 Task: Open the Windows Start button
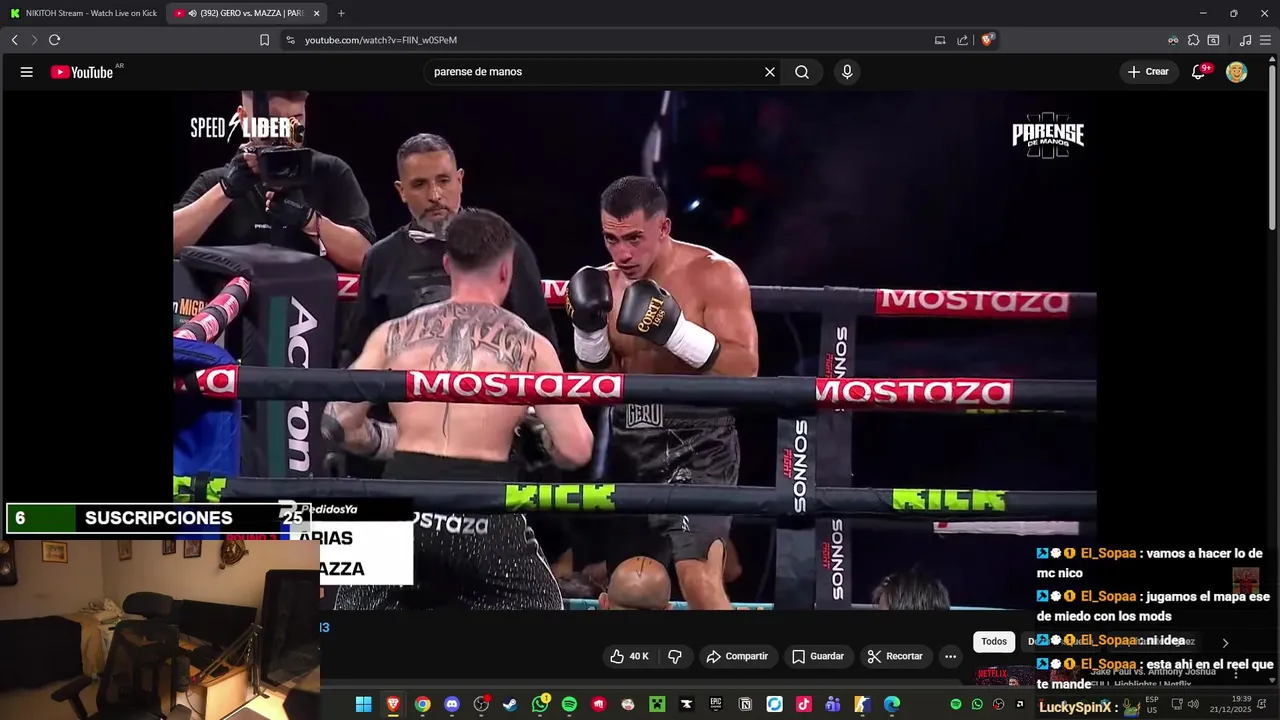point(364,704)
